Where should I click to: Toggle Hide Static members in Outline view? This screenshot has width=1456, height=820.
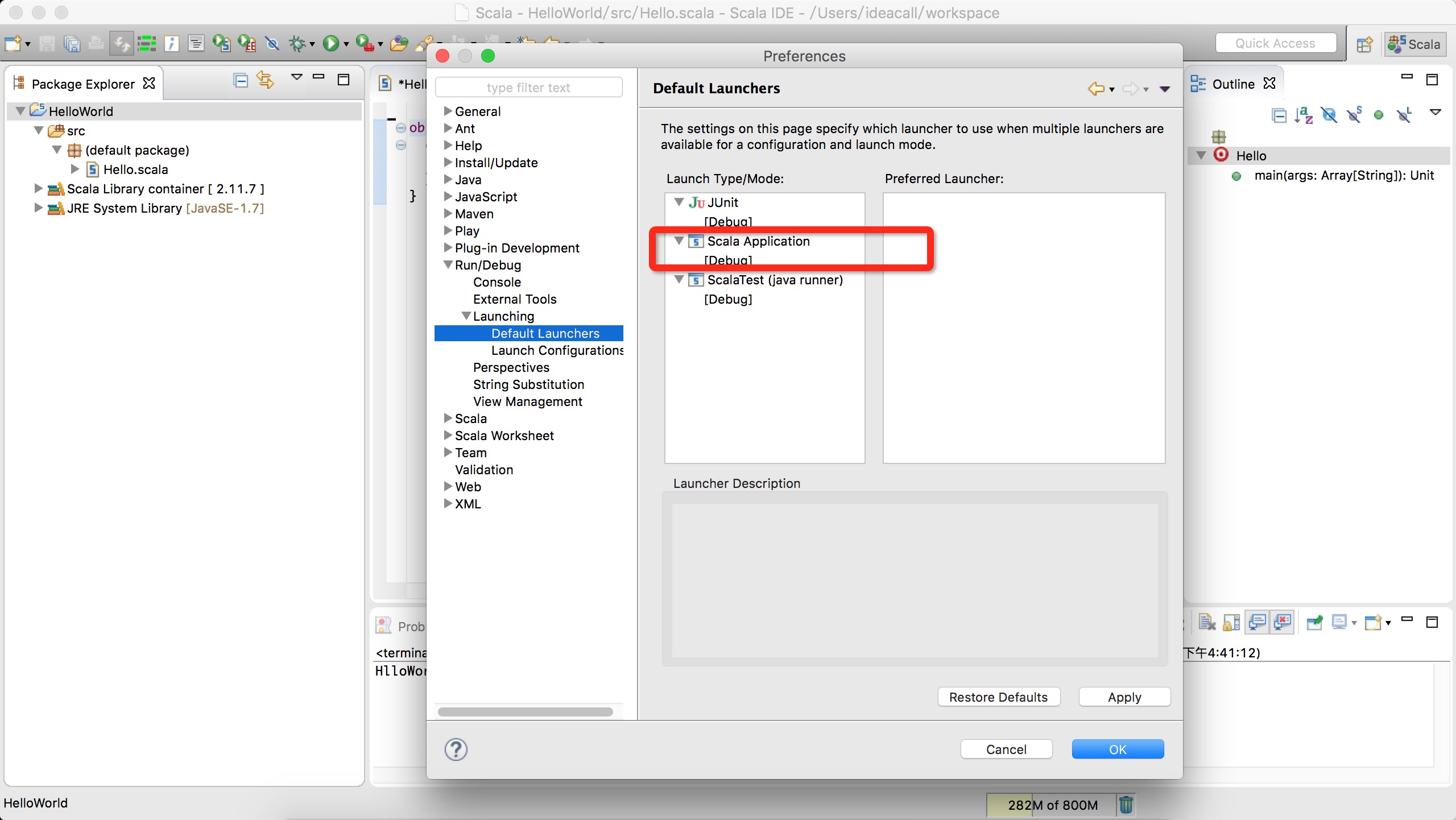(1354, 115)
